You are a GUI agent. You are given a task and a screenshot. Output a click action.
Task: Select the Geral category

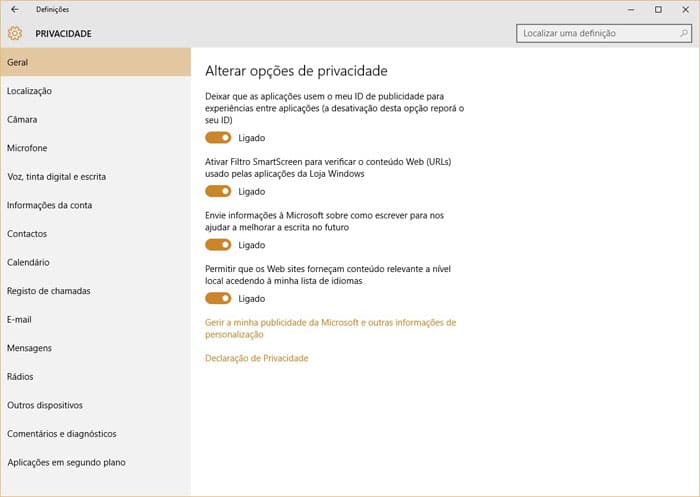click(96, 62)
